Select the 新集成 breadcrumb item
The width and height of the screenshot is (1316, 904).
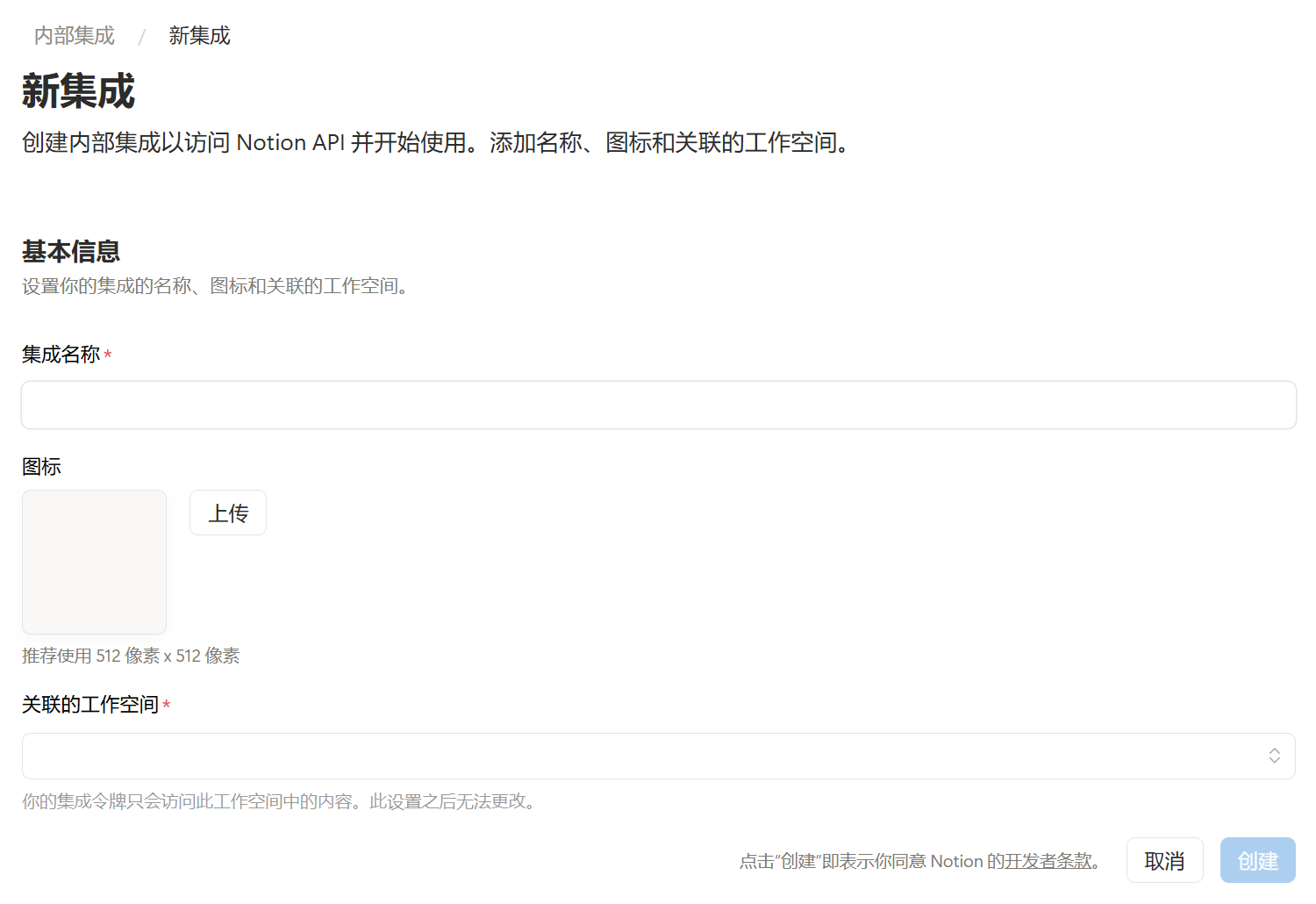[199, 36]
